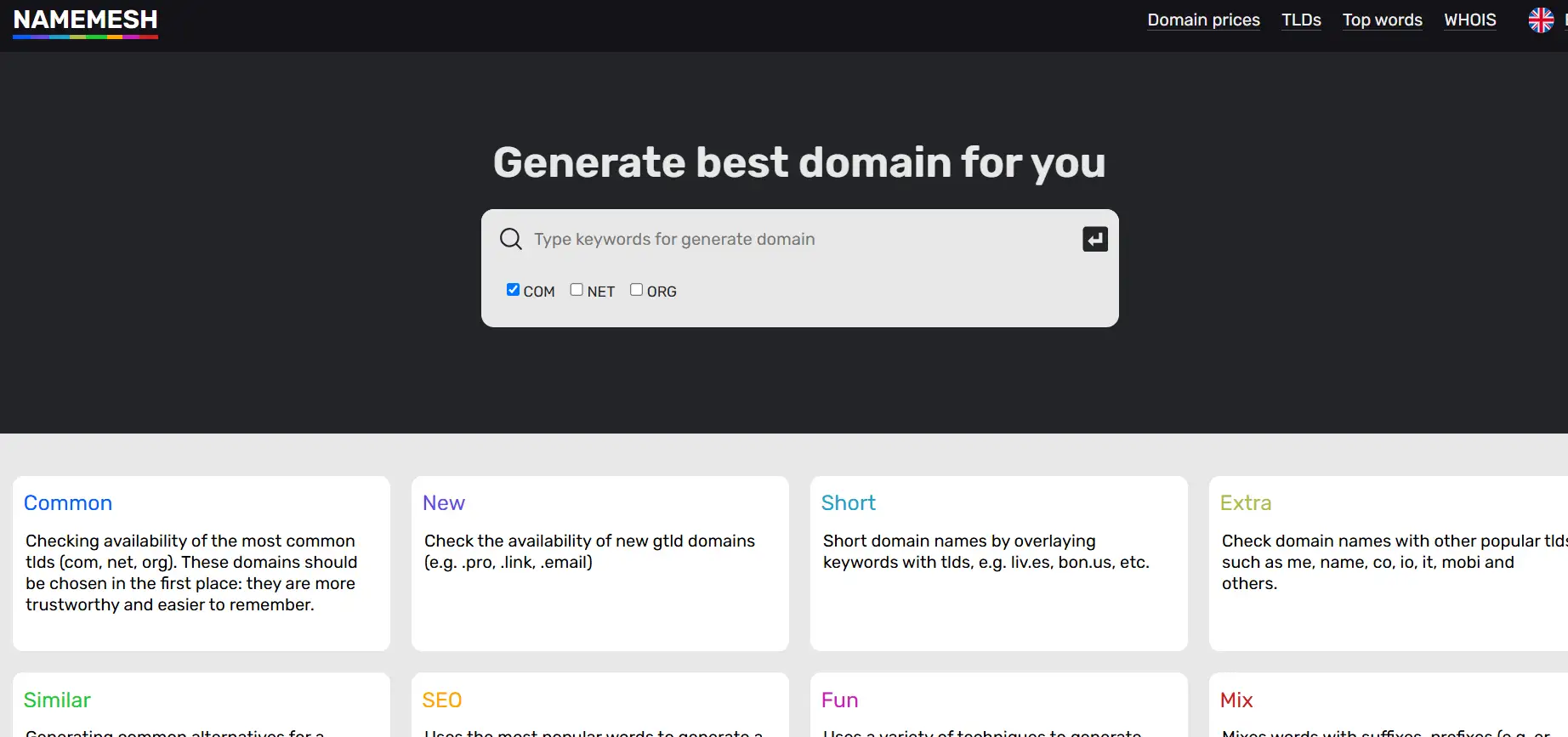Tick the ORG checkbox
Screen dimensions: 1568x737
pos(636,290)
